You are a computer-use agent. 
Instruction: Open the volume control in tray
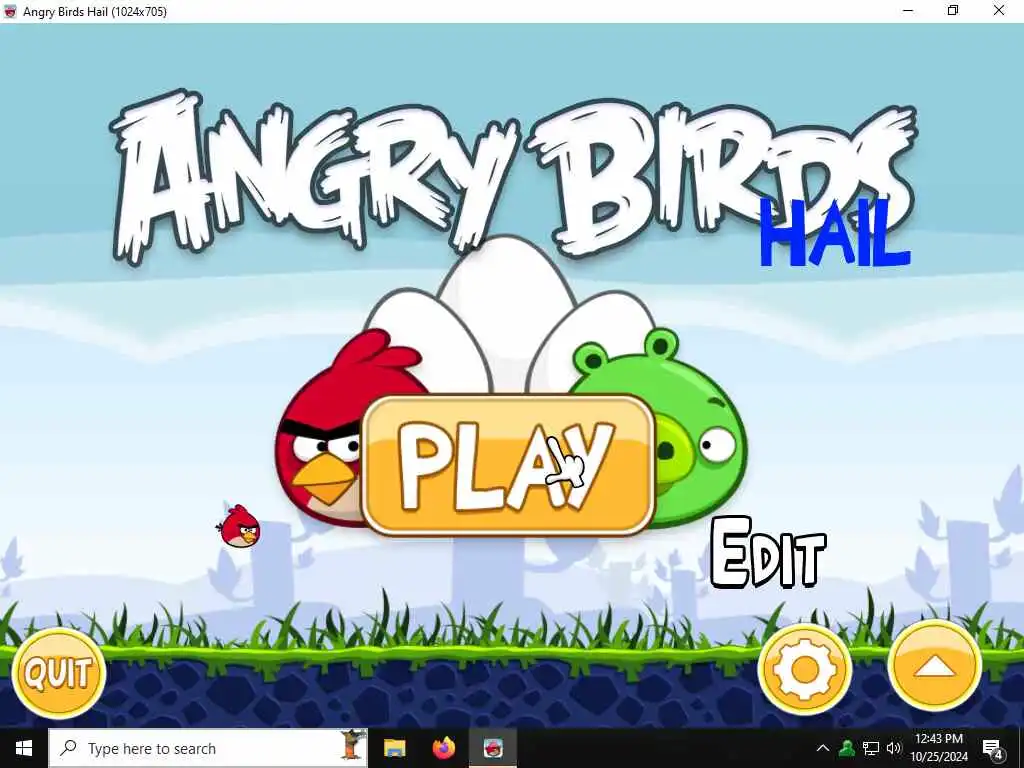pyautogui.click(x=894, y=748)
